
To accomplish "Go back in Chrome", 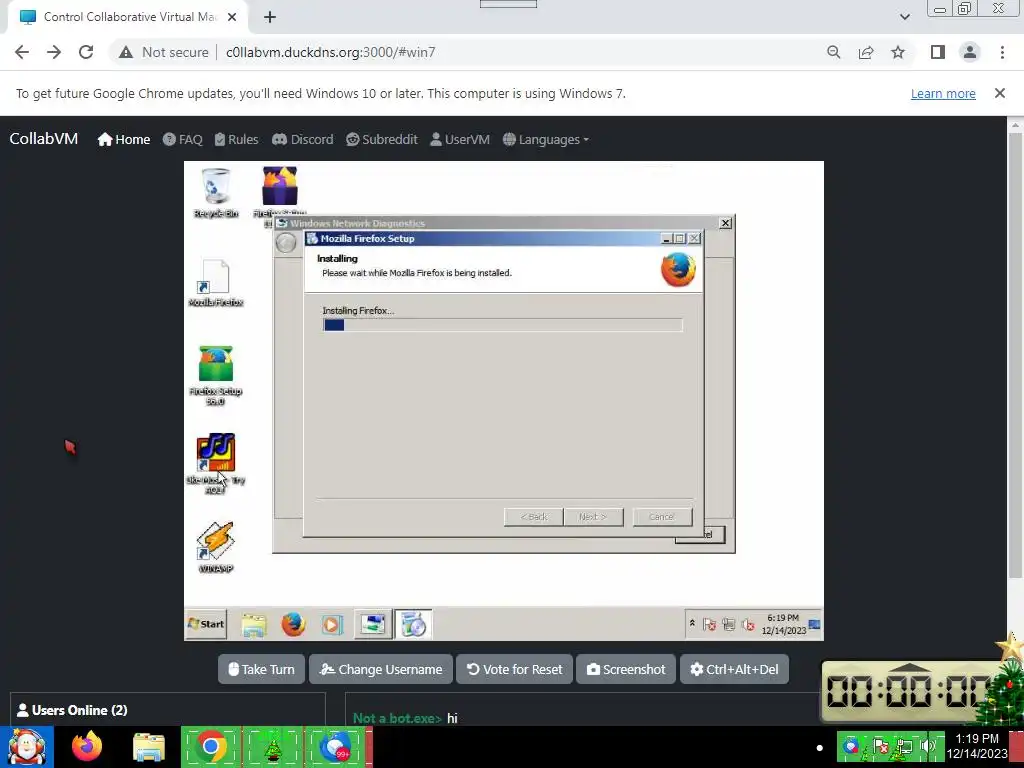I will tap(22, 52).
